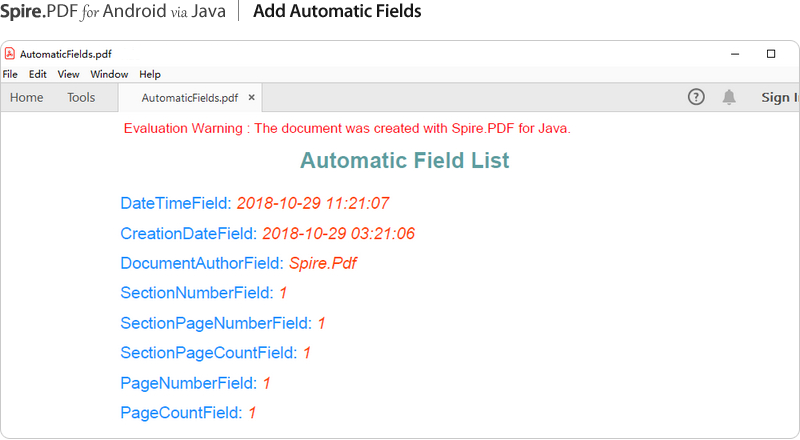Switch to the Home tab
Image resolution: width=800 pixels, height=440 pixels.
click(x=27, y=98)
